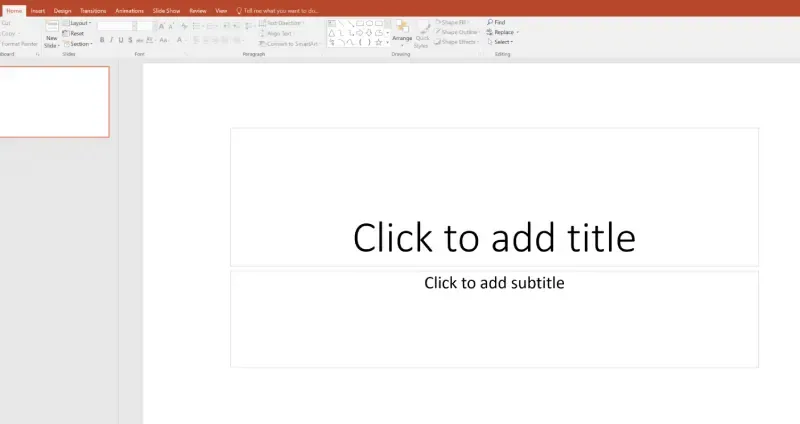Open the Insert ribbon tab
Screen dimensions: 800x424
click(38, 11)
